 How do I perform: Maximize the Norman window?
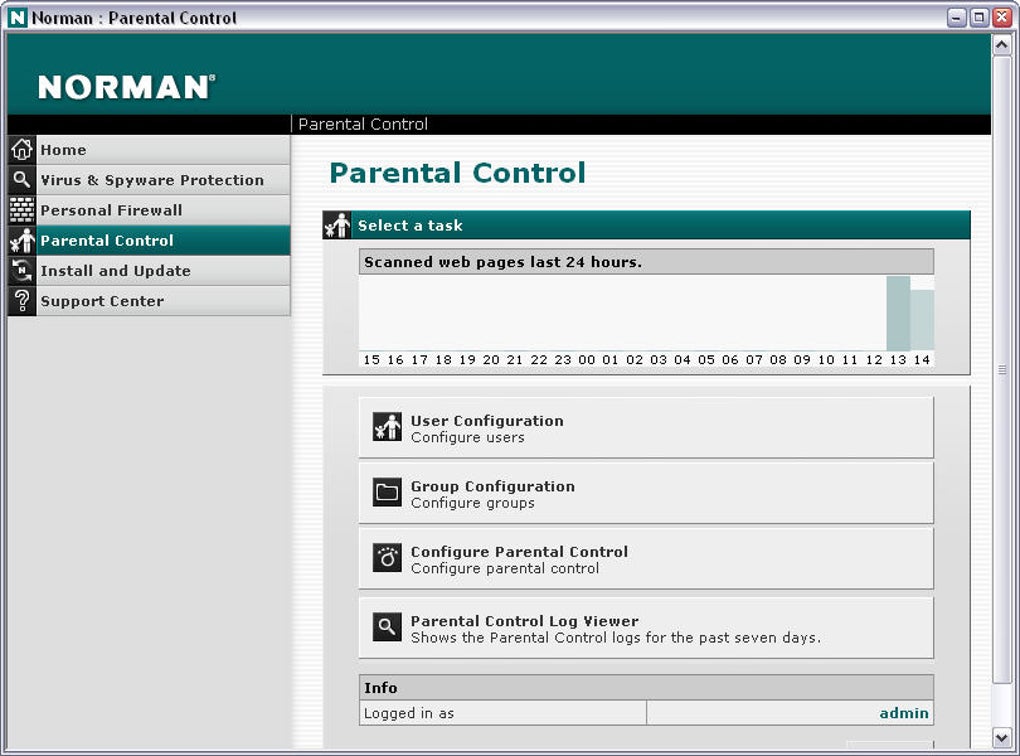coord(979,18)
